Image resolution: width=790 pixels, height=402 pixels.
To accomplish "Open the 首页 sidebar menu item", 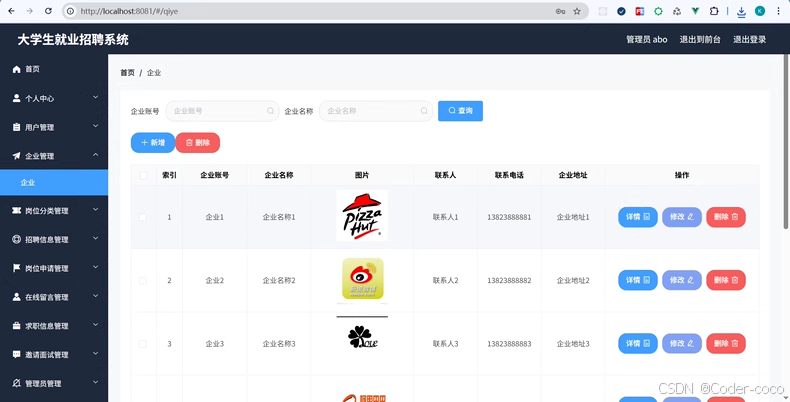I will click(x=54, y=69).
